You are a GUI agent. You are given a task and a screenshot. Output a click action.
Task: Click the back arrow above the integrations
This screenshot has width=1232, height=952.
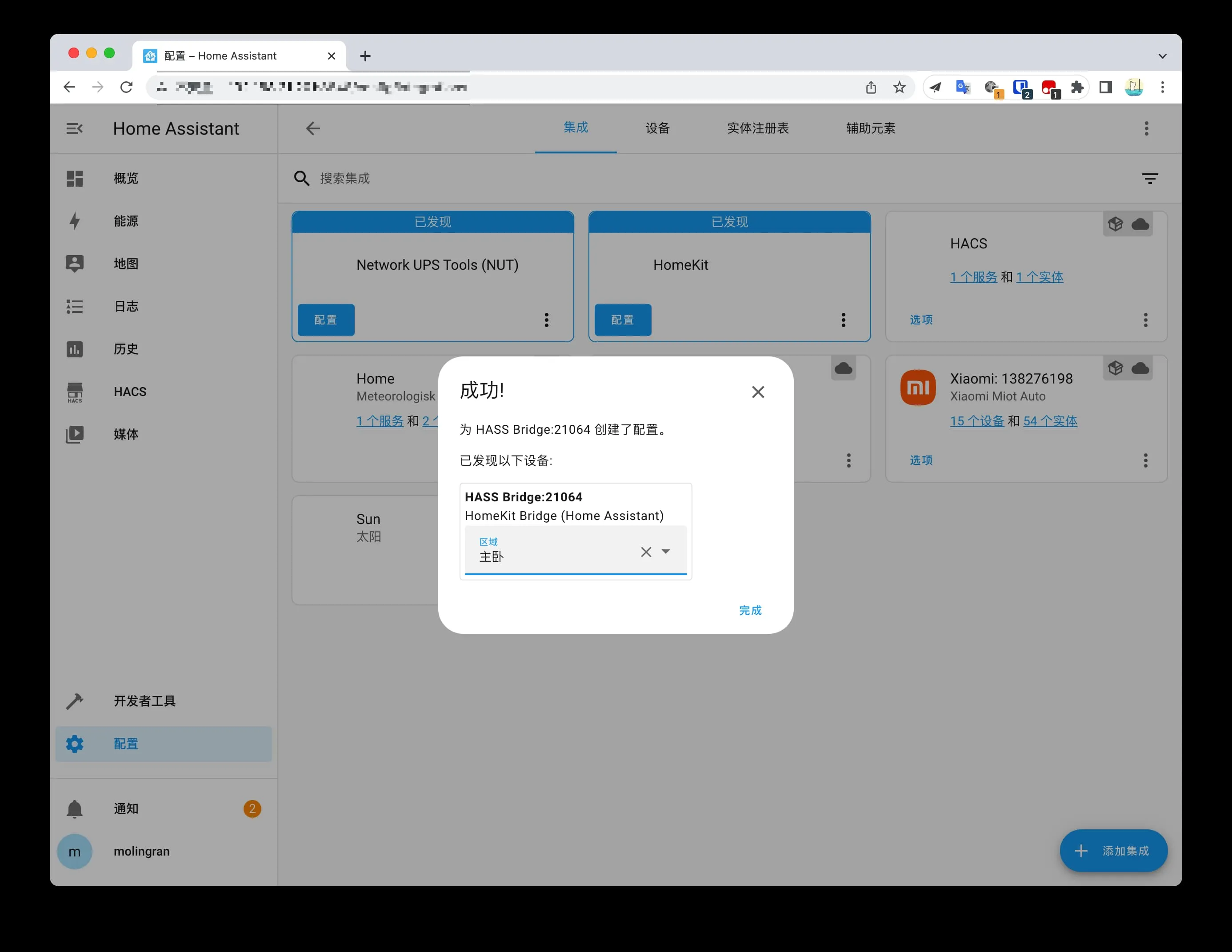313,128
